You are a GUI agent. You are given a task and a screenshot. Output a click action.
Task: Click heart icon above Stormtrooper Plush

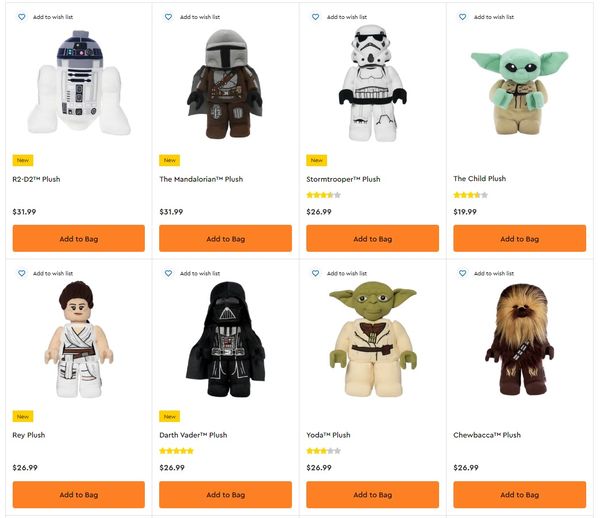tap(315, 17)
